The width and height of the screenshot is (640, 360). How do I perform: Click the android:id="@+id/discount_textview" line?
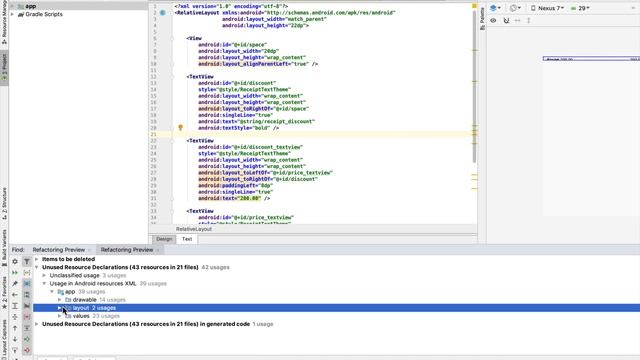[x=251, y=147]
